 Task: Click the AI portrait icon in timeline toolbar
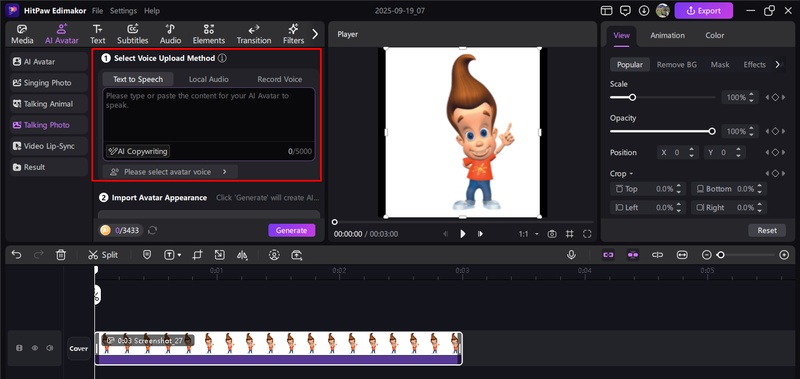coord(274,255)
